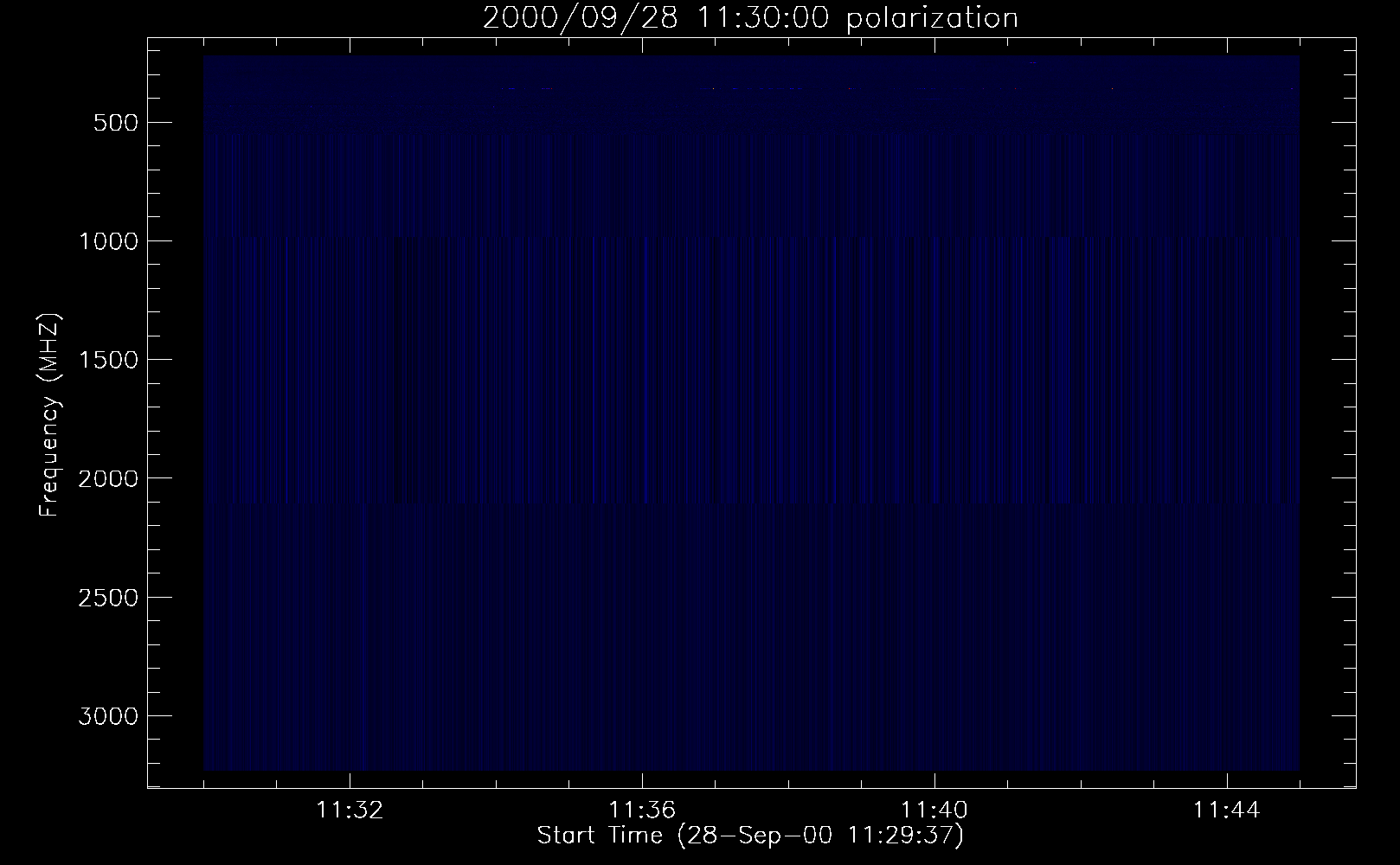This screenshot has width=1400, height=865.
Task: Select the 3000 frequency tick label
Action: coord(107,716)
